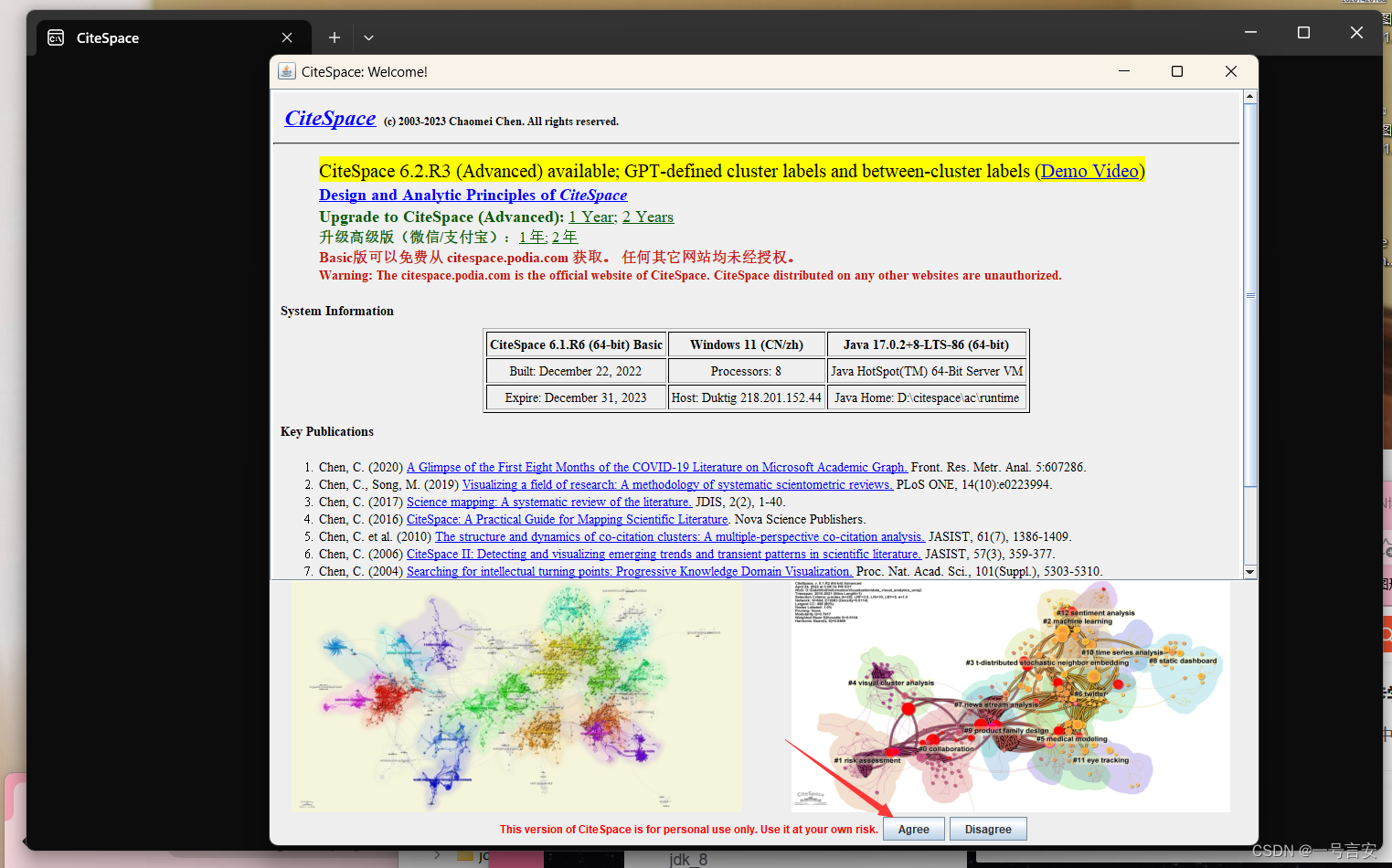1392x868 pixels.
Task: Choose the 2 Years upgrade link
Action: (648, 217)
